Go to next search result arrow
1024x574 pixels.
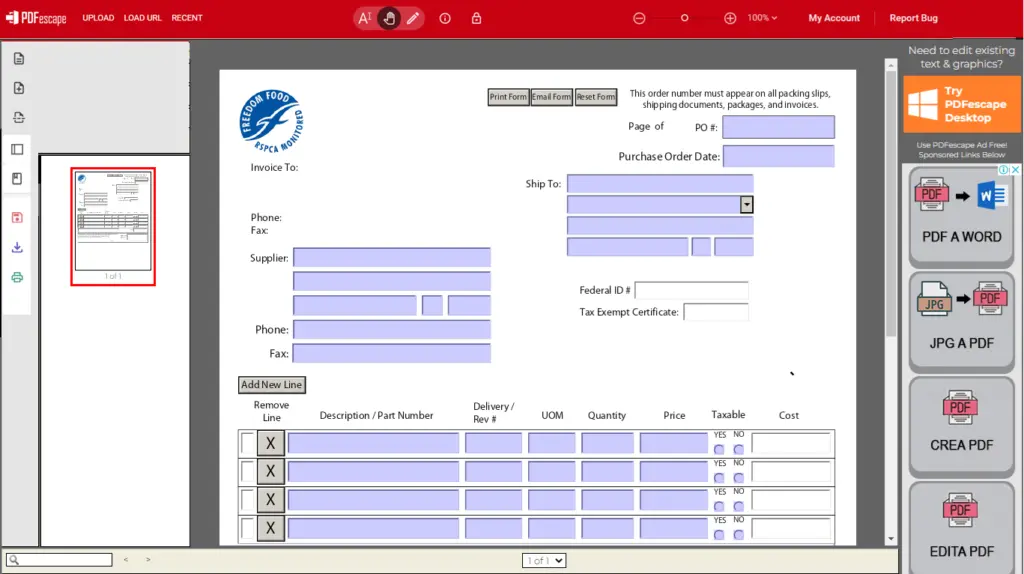click(x=148, y=560)
